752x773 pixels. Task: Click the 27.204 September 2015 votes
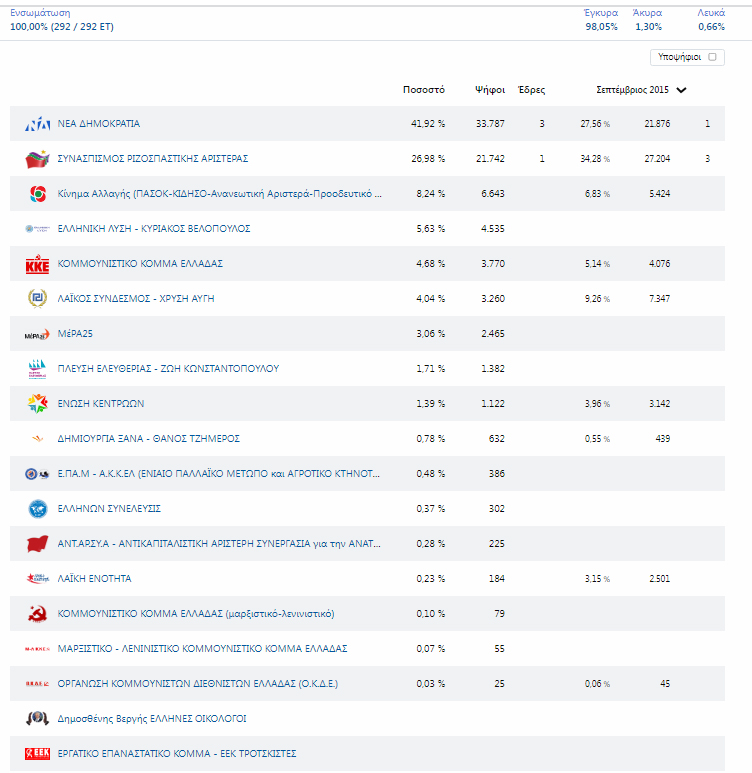(x=657, y=159)
